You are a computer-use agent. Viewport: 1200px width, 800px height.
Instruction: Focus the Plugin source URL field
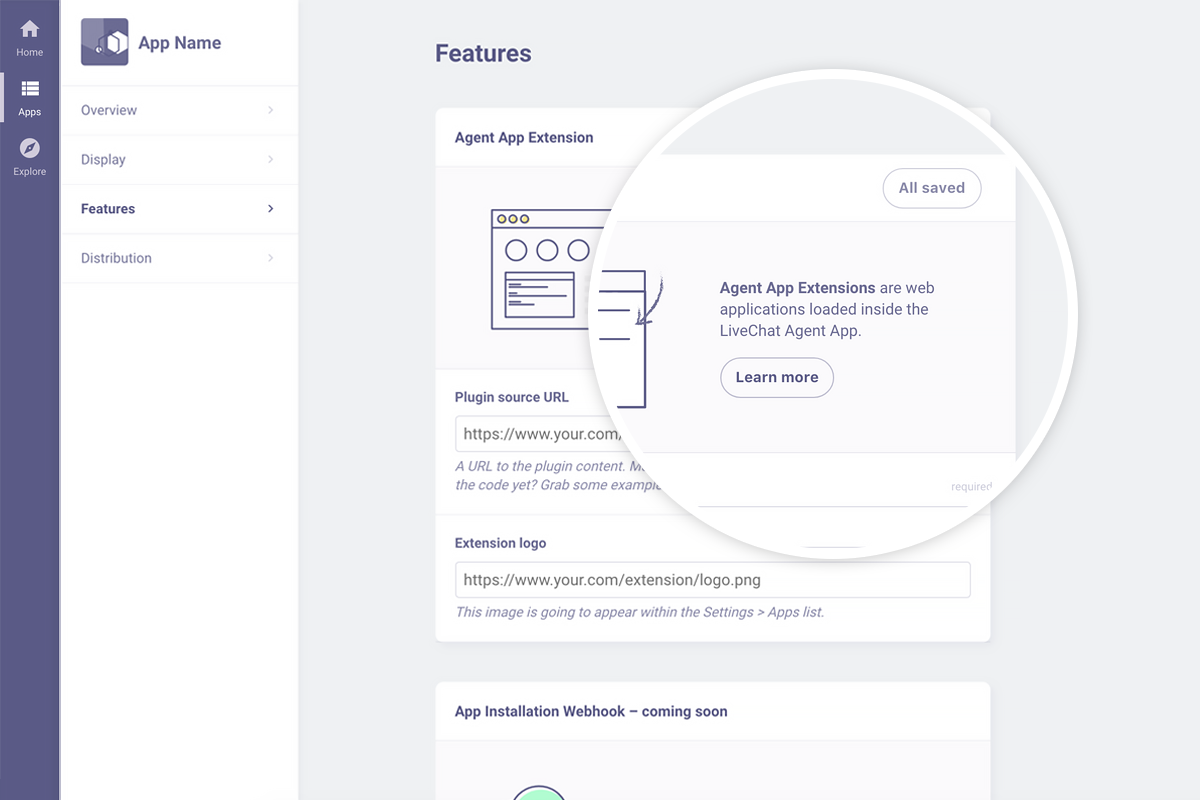click(540, 435)
